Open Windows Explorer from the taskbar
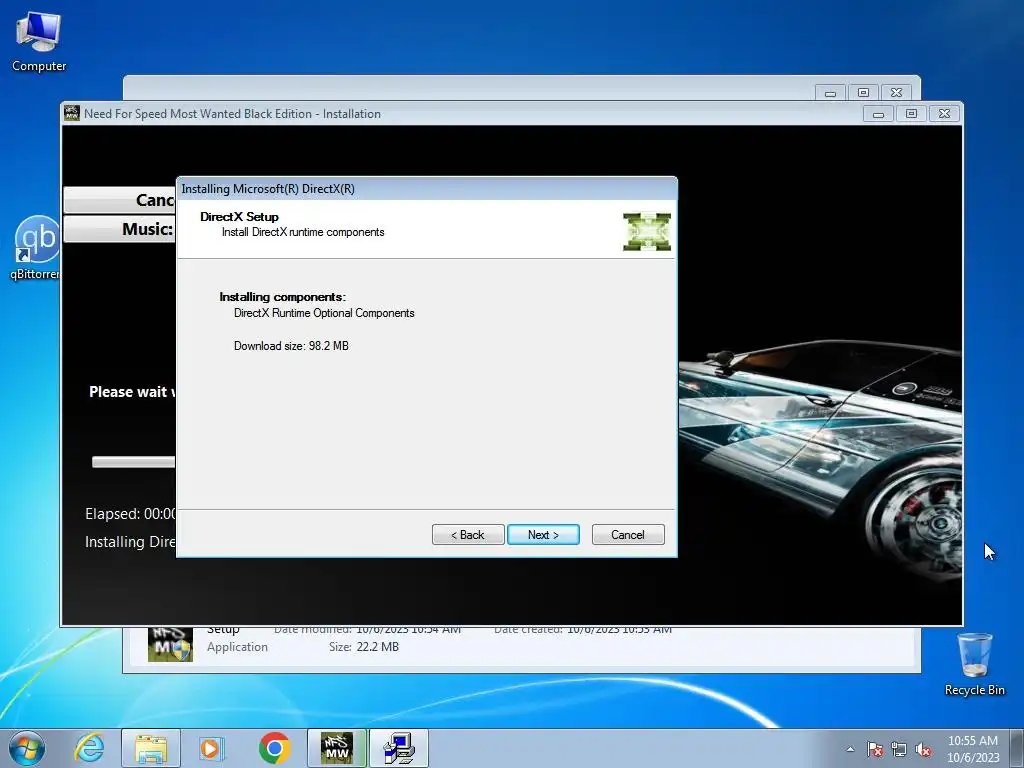 click(x=151, y=748)
